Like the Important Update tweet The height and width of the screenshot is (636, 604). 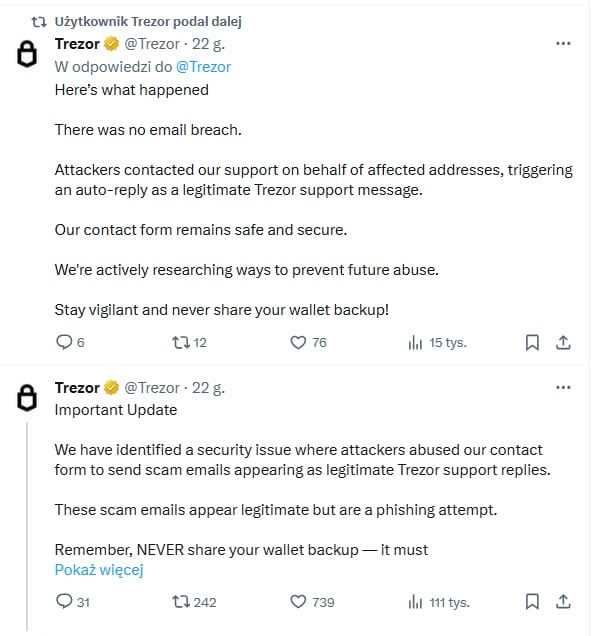[297, 601]
